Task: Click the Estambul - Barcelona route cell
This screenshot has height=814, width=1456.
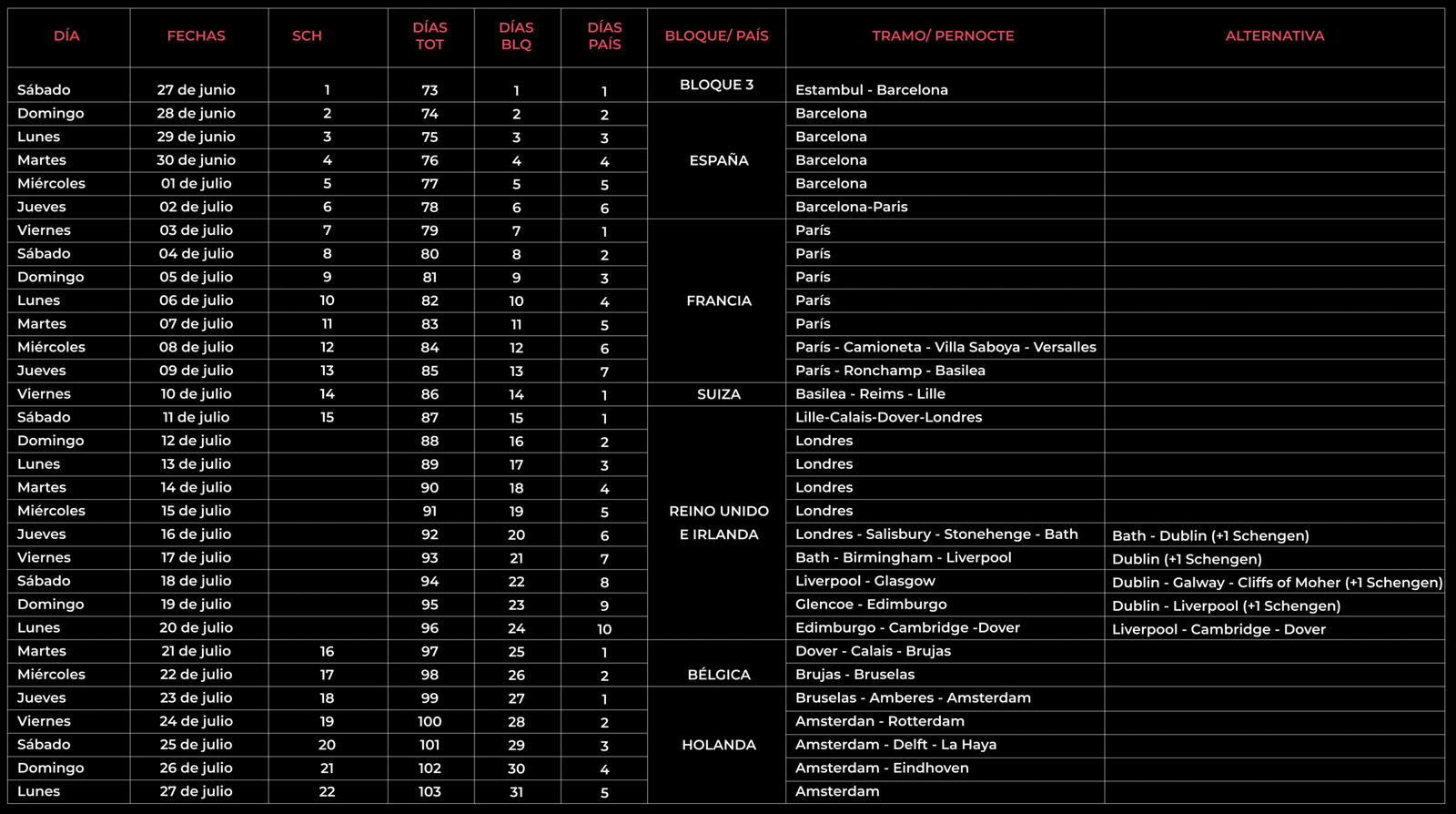Action: click(871, 90)
